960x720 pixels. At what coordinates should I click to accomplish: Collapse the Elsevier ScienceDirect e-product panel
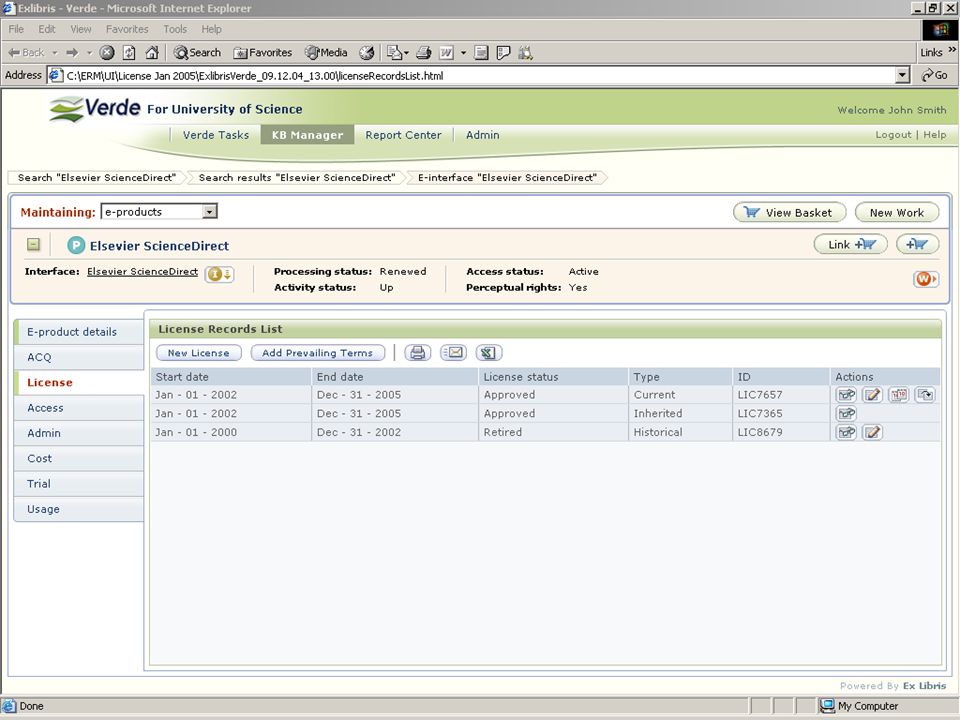34,244
